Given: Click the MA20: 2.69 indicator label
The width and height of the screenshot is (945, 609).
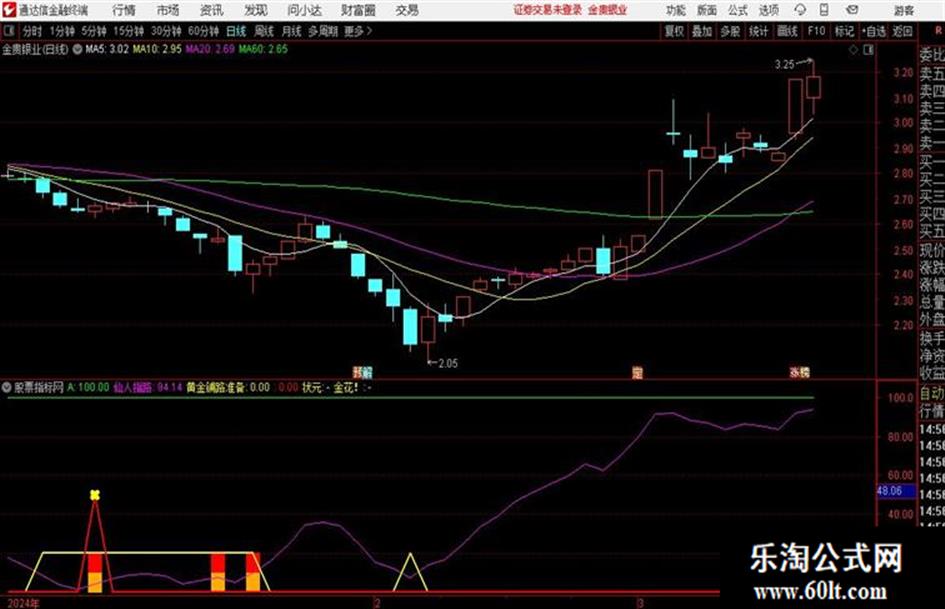Looking at the screenshot, I should point(210,50).
